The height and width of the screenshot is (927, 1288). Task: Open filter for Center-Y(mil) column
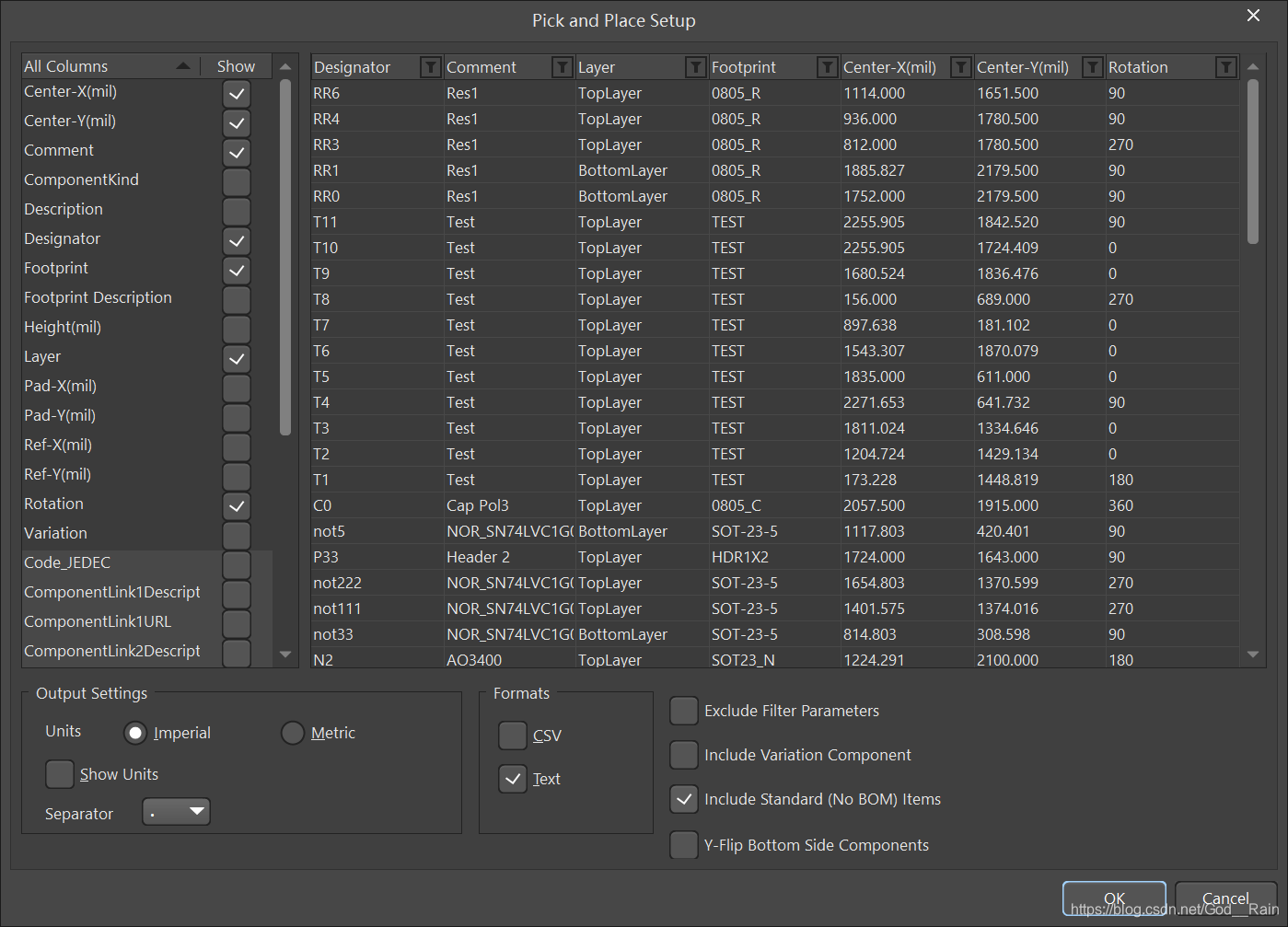click(1093, 67)
